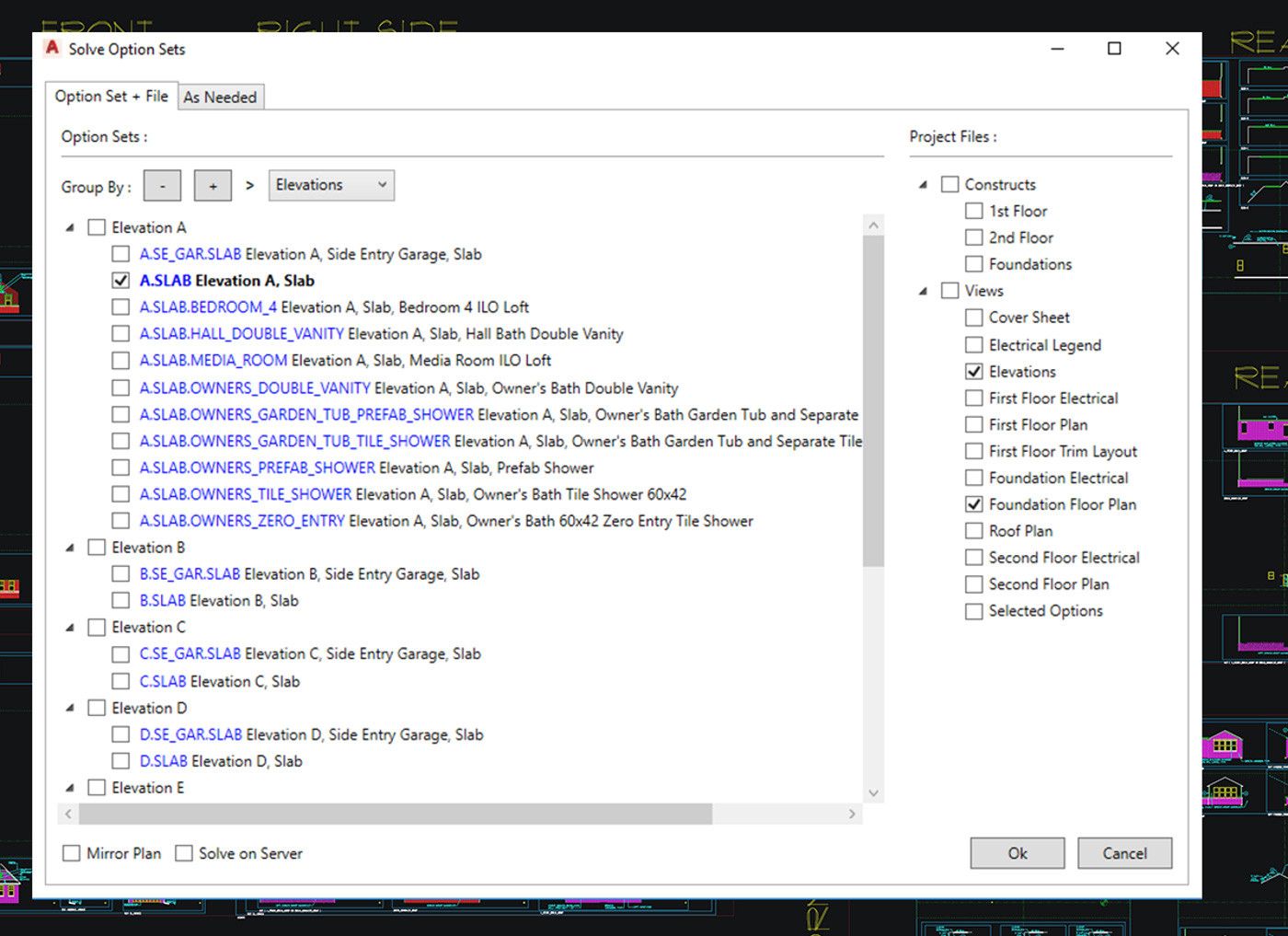The height and width of the screenshot is (936, 1288).
Task: Click the Cancel button
Action: point(1124,853)
